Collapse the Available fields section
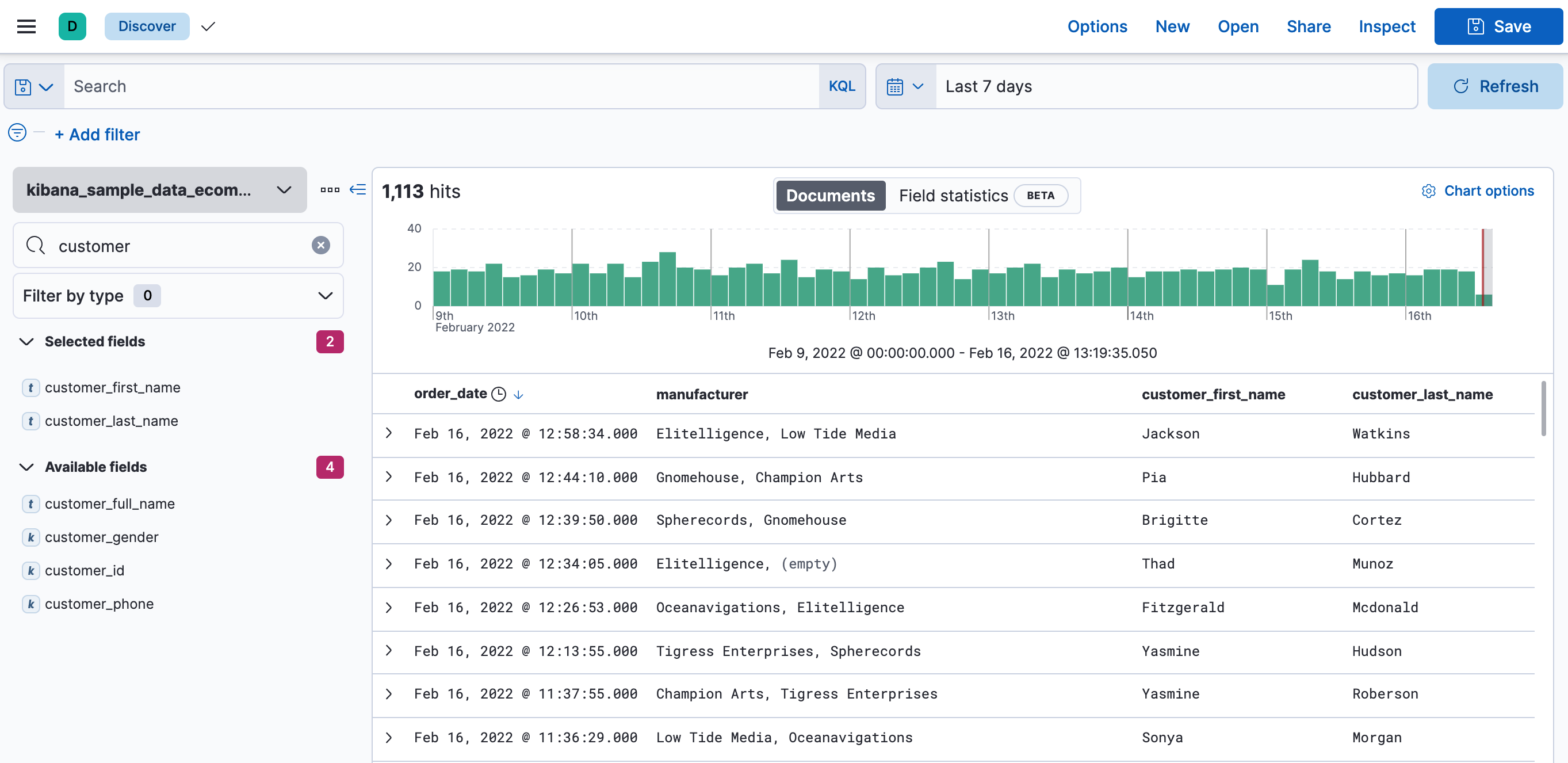The height and width of the screenshot is (763, 1568). point(26,467)
